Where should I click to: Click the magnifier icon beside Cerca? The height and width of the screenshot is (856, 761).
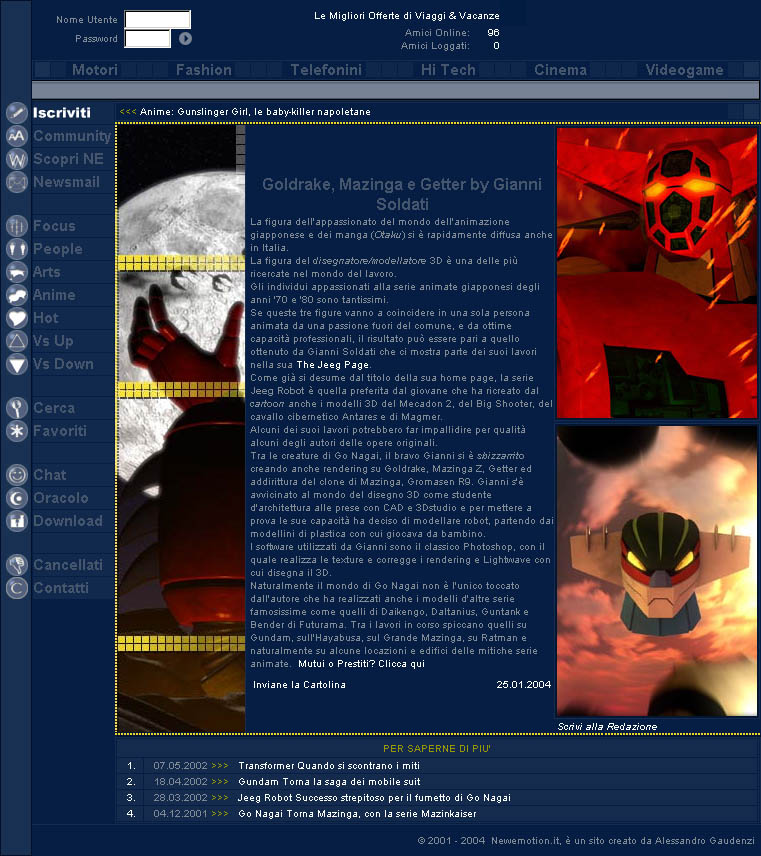coord(17,408)
